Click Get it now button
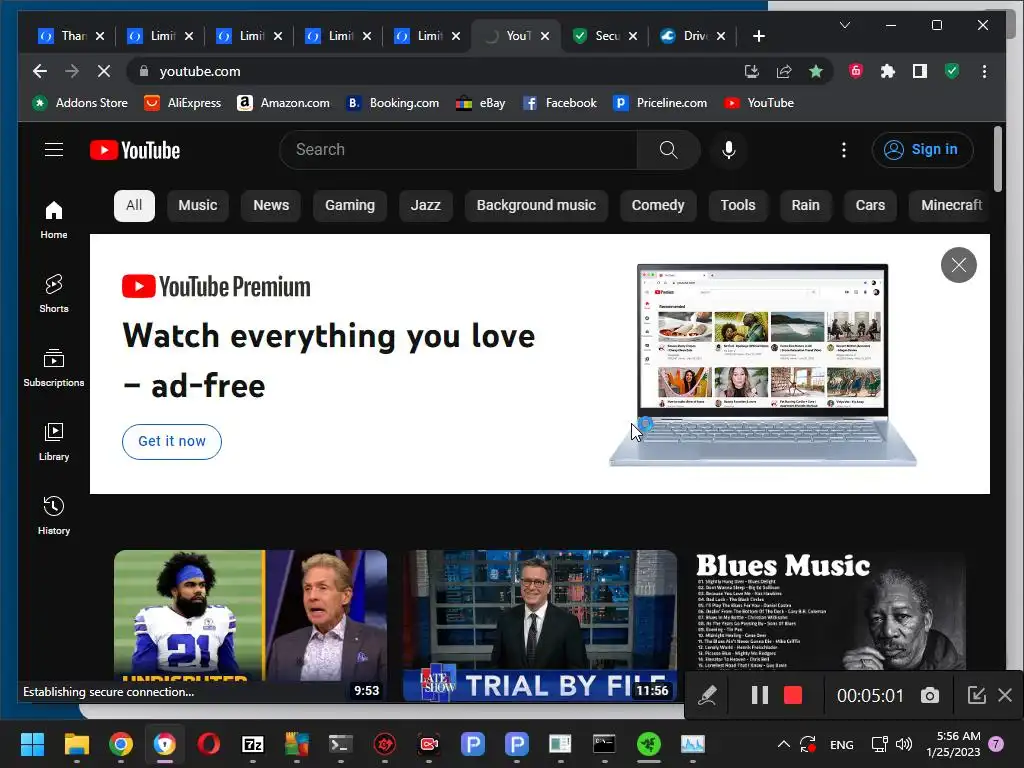1024x768 pixels. (172, 441)
